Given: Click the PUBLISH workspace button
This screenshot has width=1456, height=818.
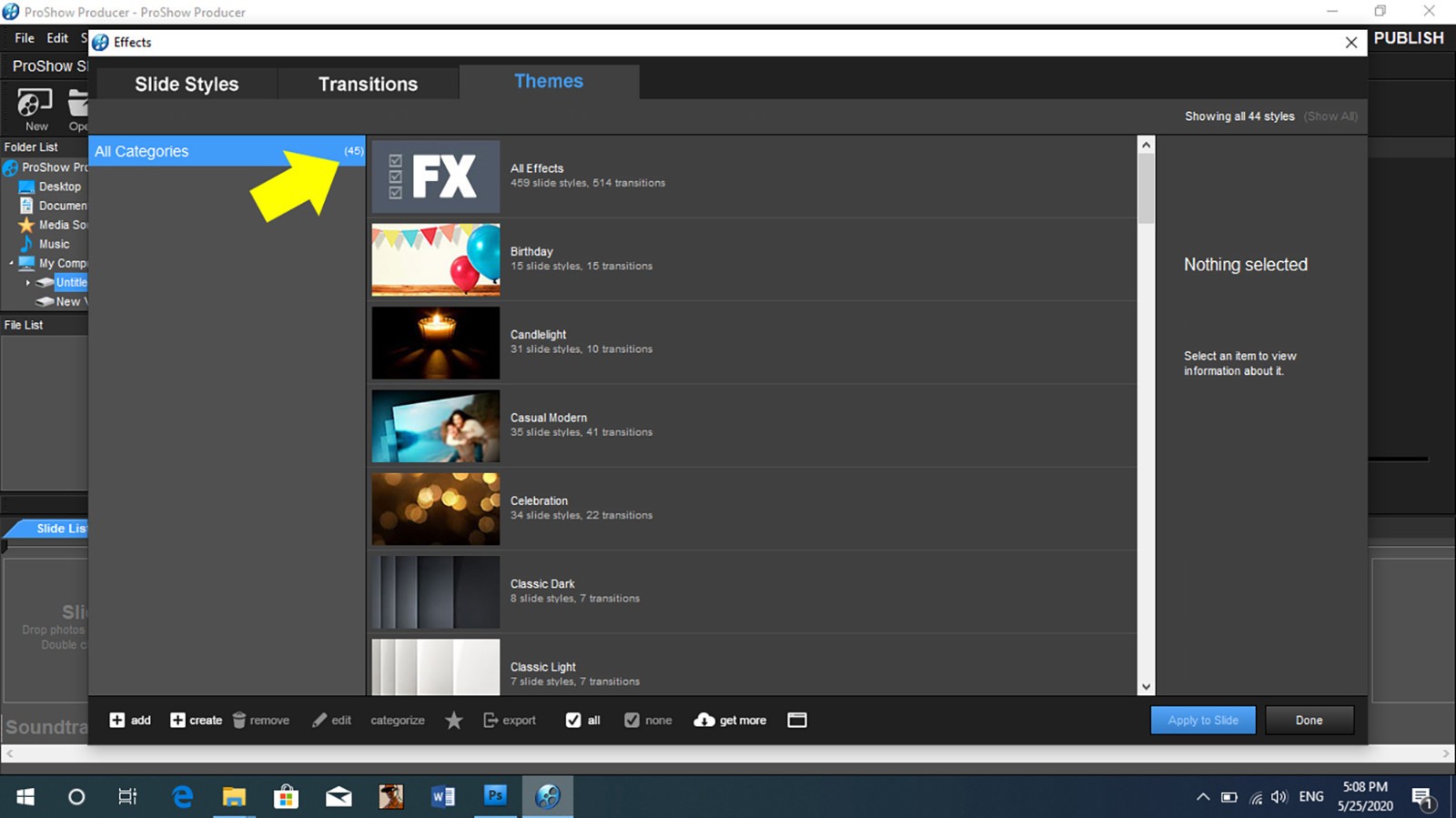Looking at the screenshot, I should tap(1409, 38).
